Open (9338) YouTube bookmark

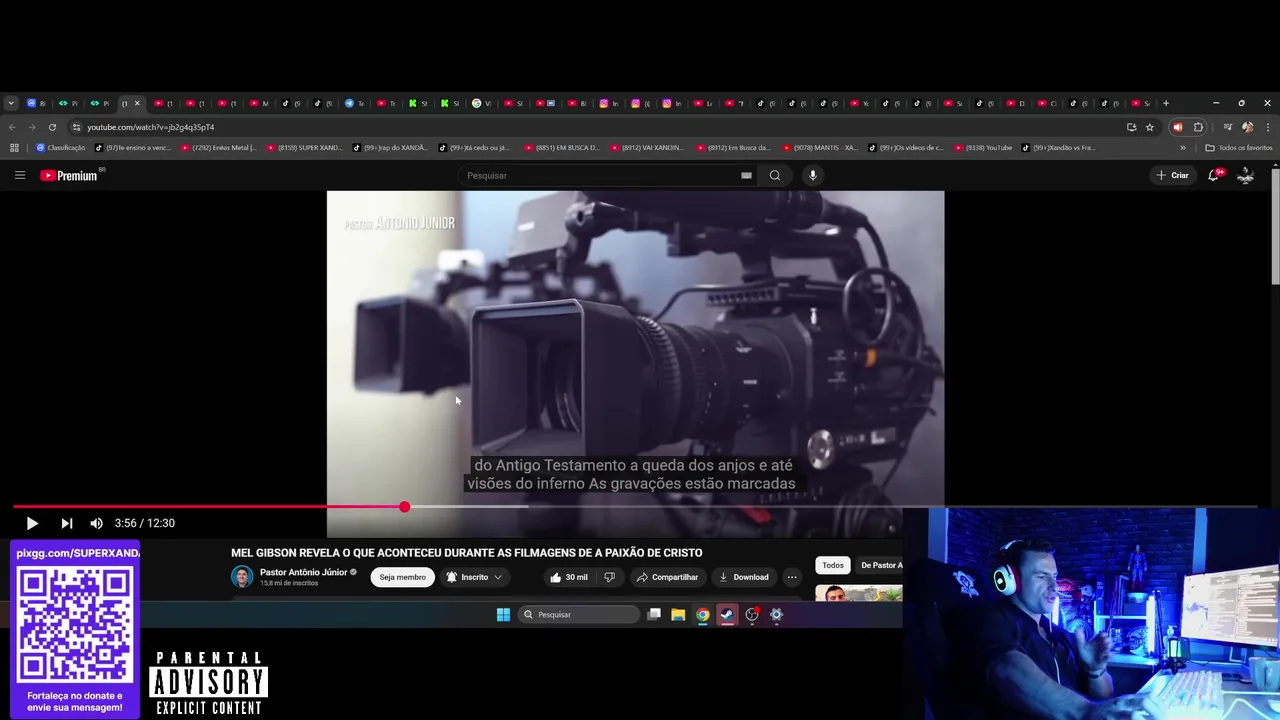point(982,148)
